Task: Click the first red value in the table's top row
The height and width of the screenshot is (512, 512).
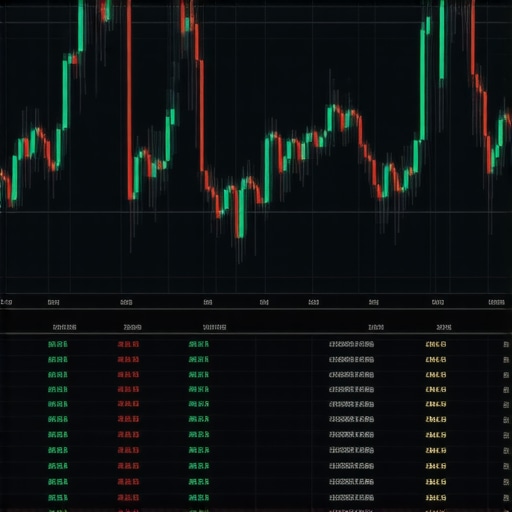Action: click(128, 344)
